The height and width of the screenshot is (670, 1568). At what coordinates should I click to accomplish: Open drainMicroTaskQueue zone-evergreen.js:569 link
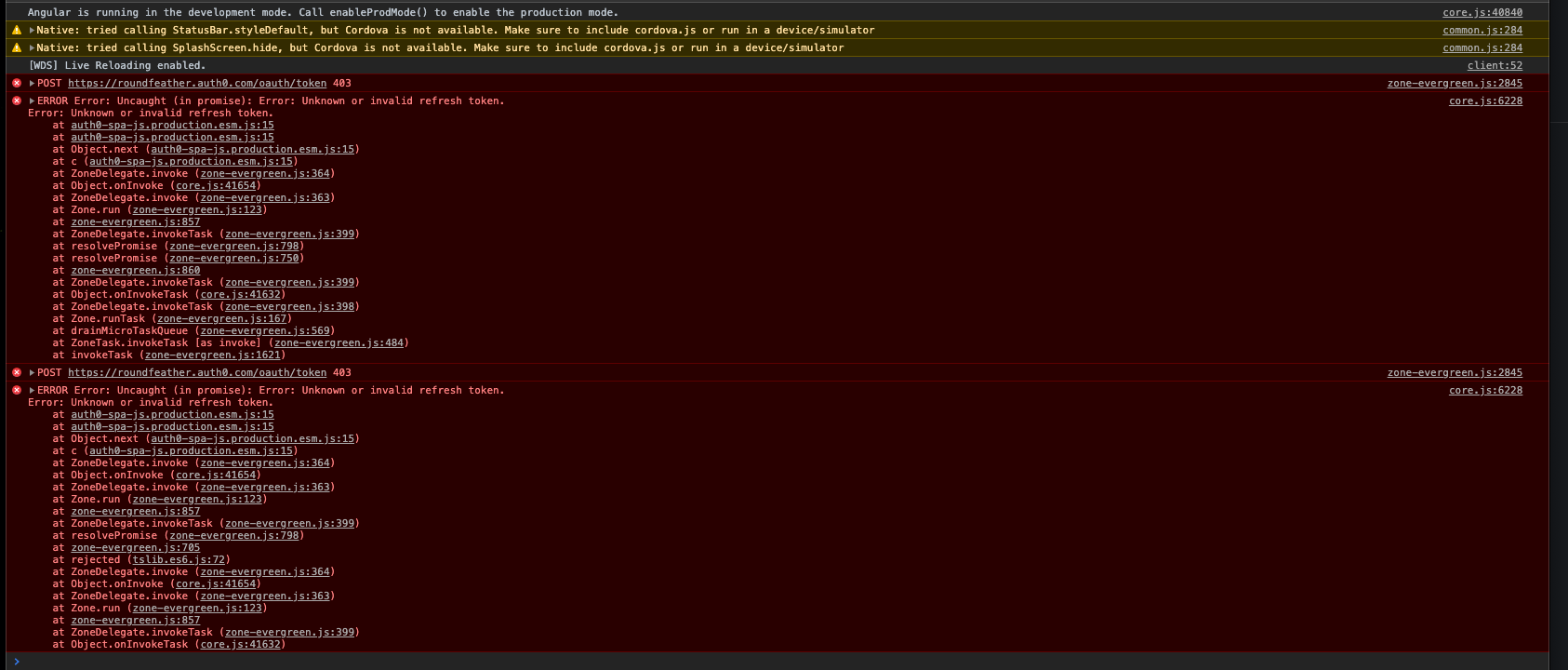click(x=264, y=330)
